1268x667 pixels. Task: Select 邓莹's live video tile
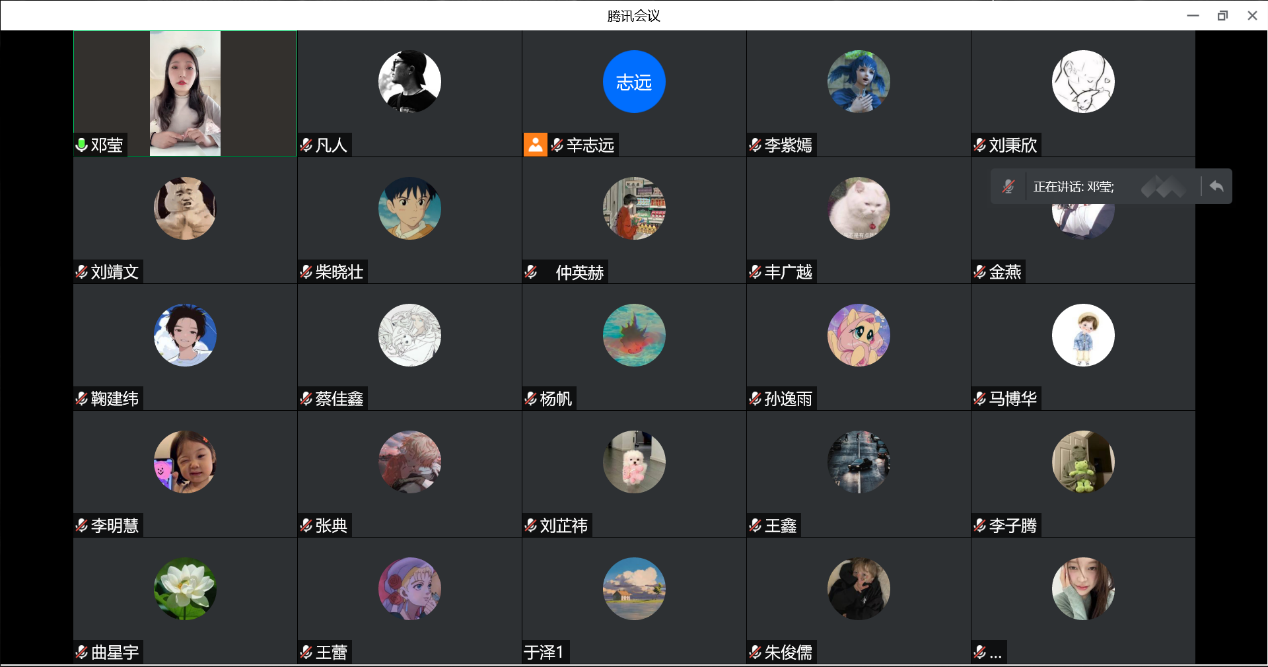[x=185, y=93]
